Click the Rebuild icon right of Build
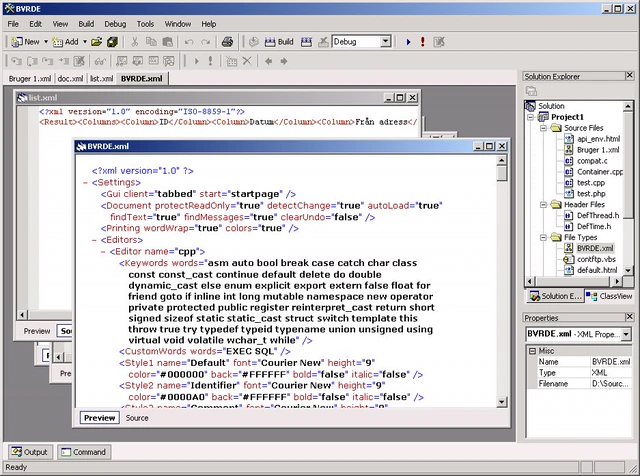640x476 pixels. 306,42
